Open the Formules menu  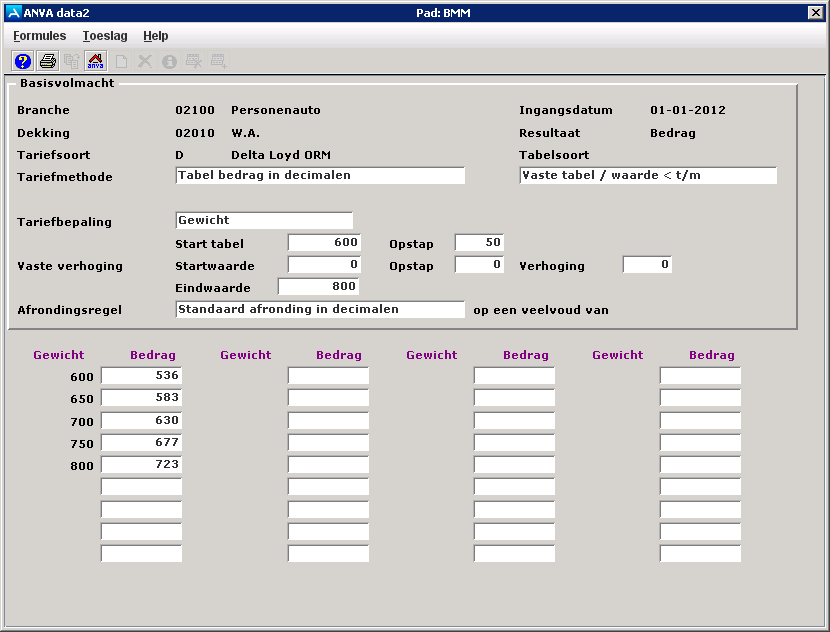tap(39, 36)
